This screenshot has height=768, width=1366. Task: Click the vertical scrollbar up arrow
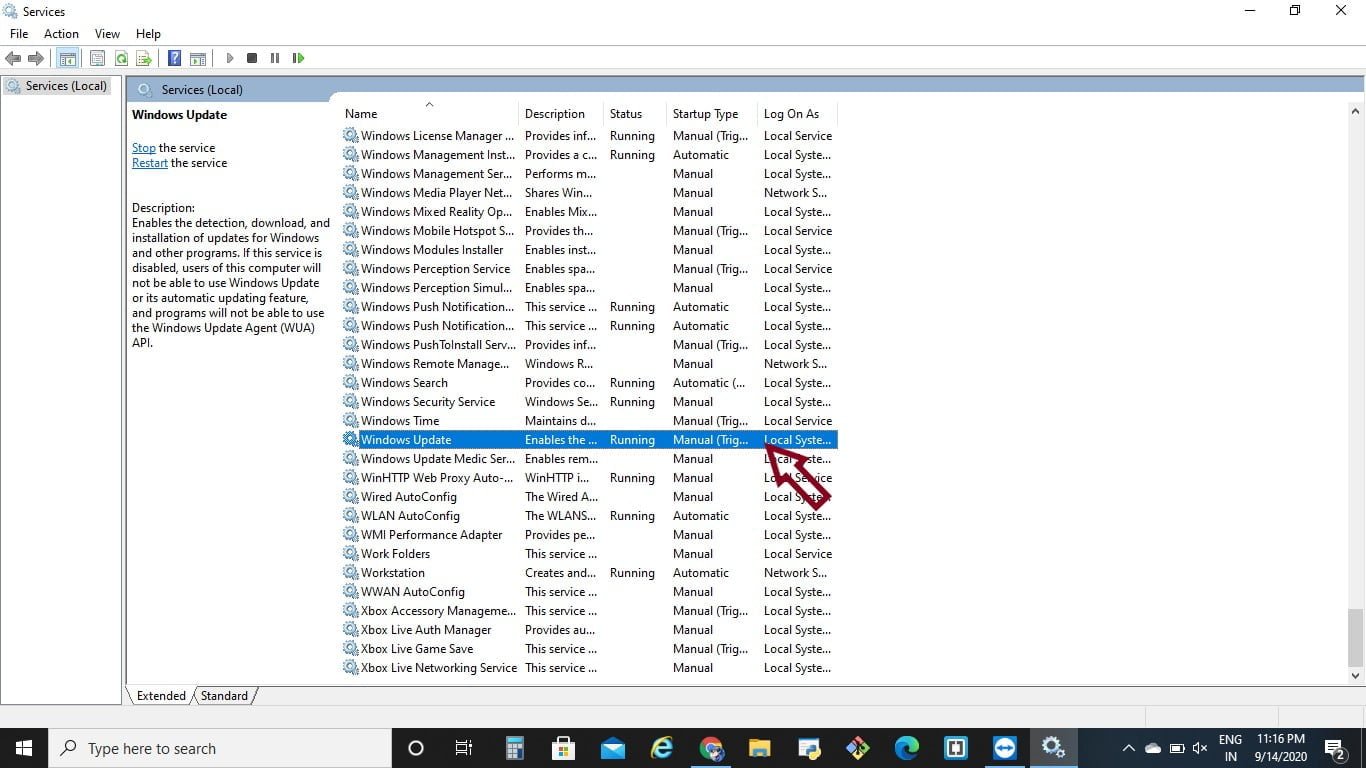(1356, 113)
